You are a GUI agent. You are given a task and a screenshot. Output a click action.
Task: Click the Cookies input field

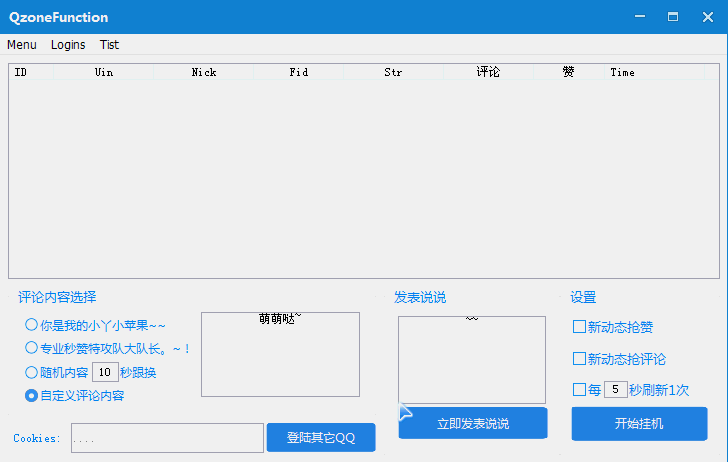(167, 438)
